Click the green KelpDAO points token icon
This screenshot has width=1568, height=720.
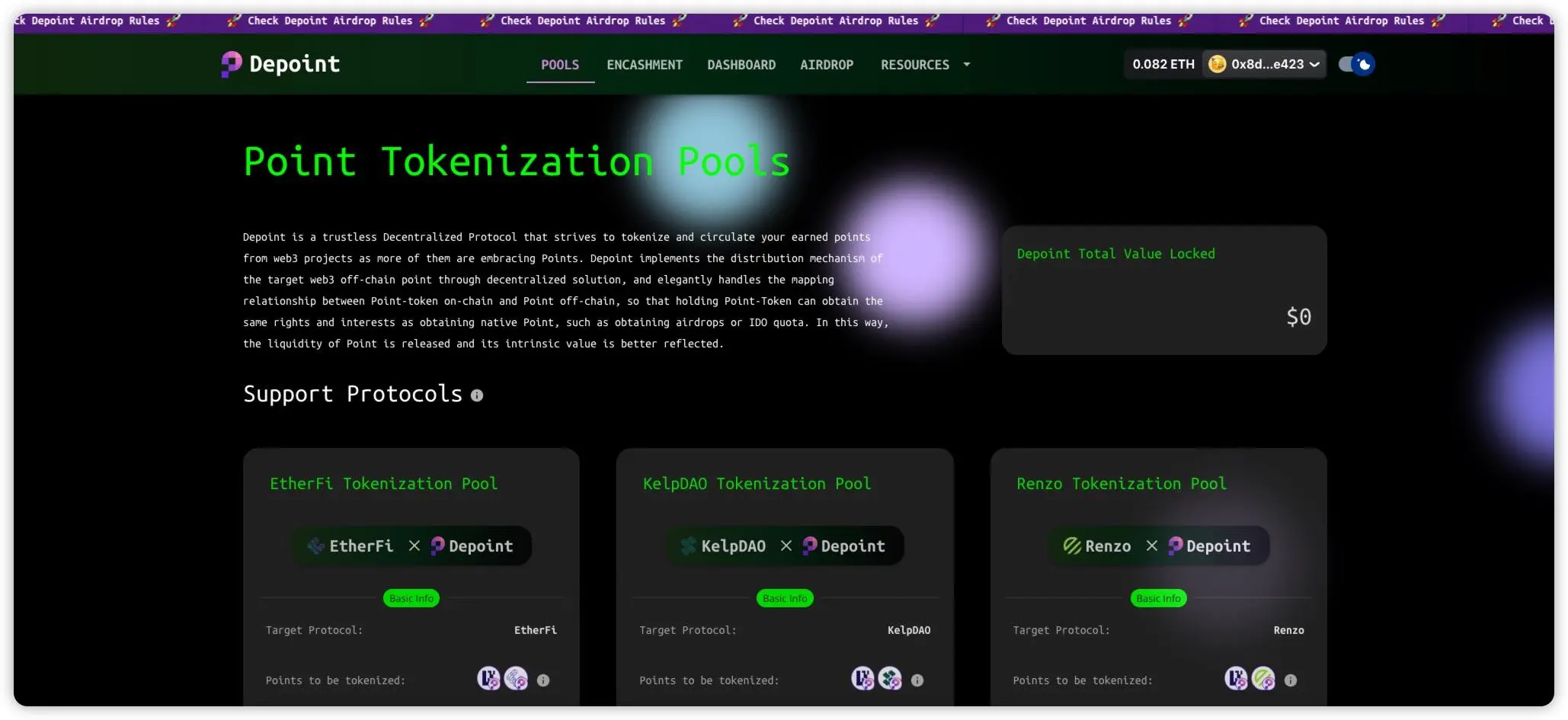tap(890, 678)
